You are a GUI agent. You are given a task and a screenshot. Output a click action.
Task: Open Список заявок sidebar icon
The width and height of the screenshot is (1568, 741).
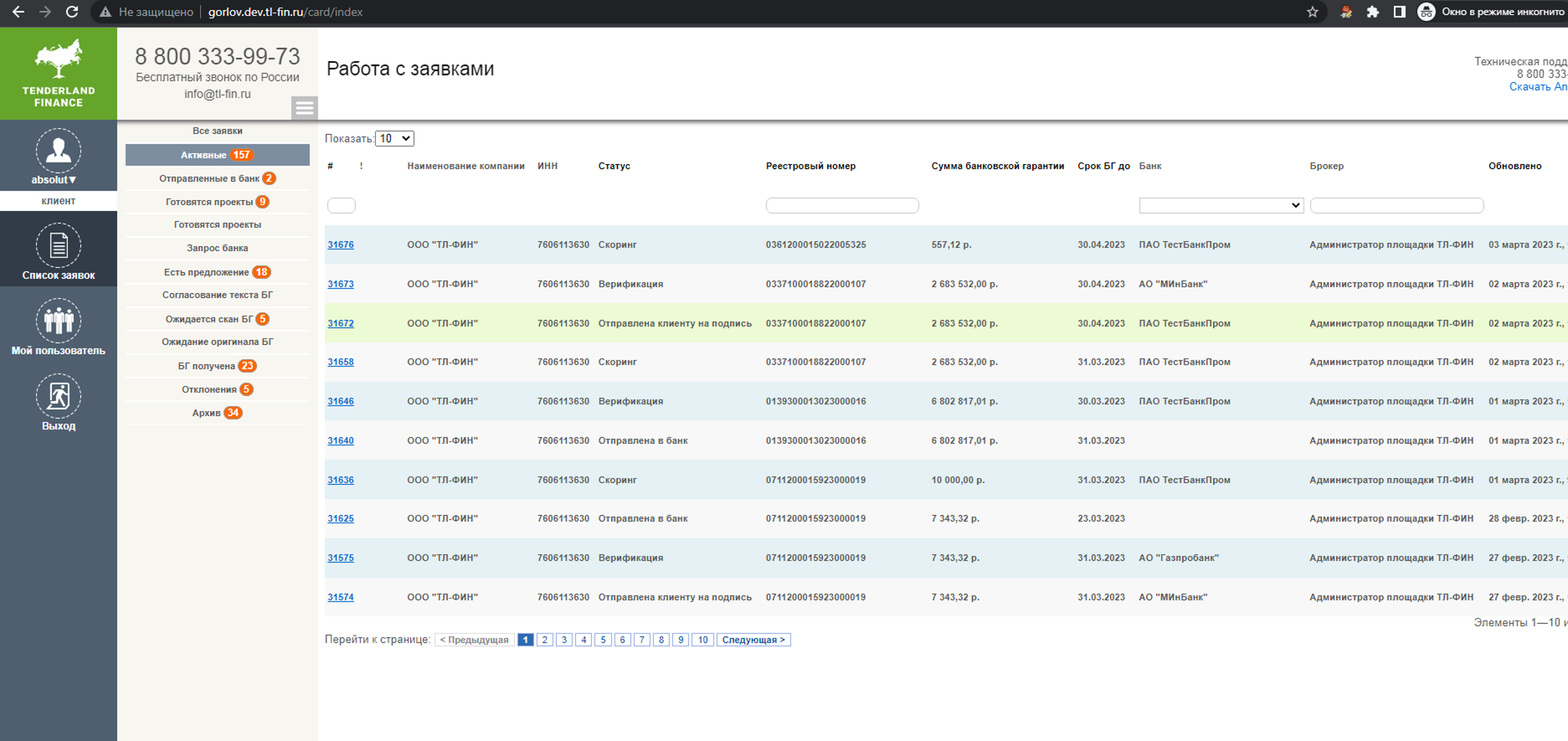coord(58,246)
